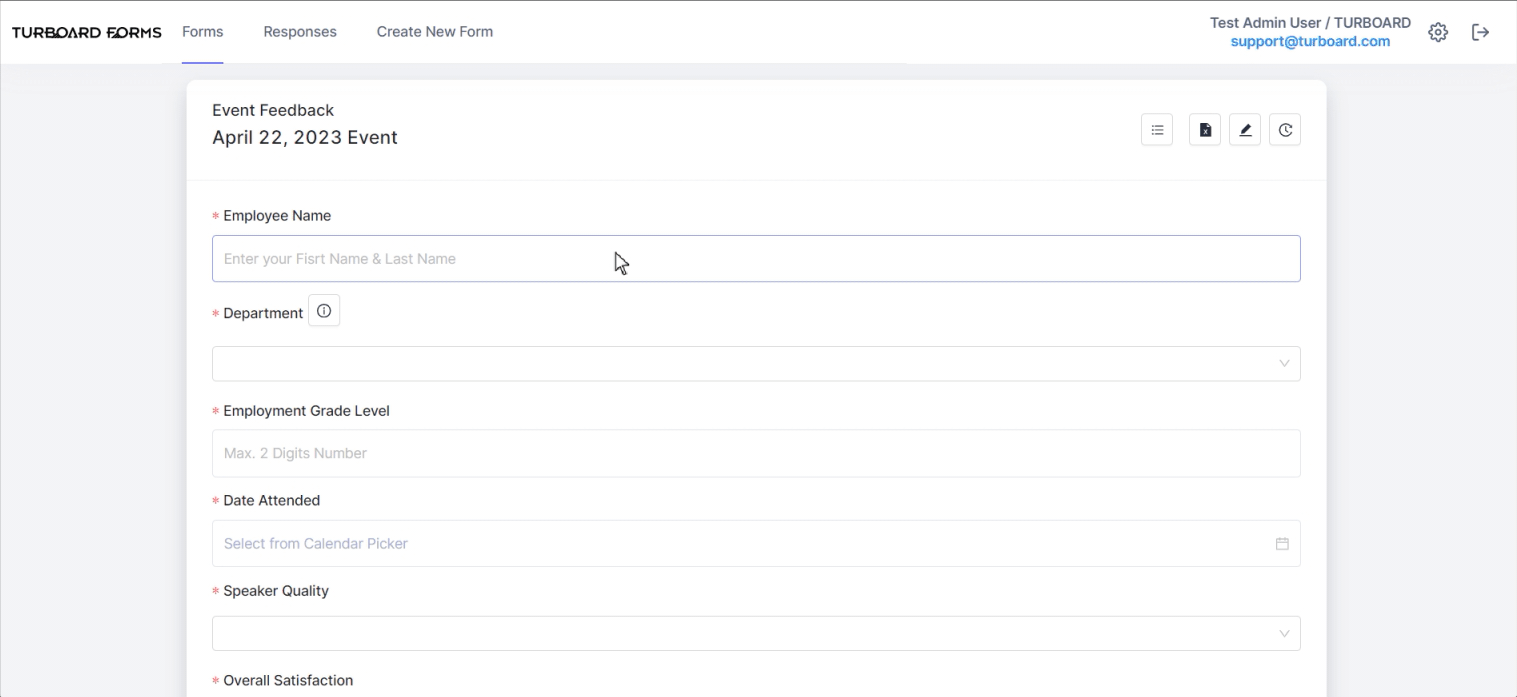The width and height of the screenshot is (1517, 697).
Task: Click the "Speaker Quality" label
Action: tap(276, 591)
